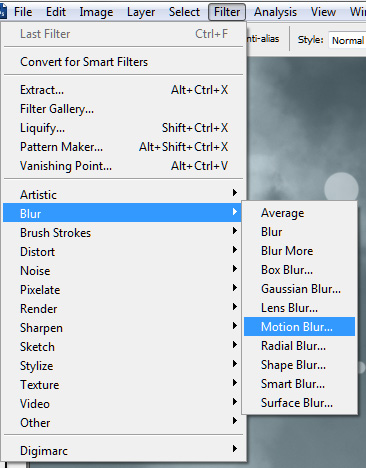The height and width of the screenshot is (468, 366).
Task: Open the Style dropdown showing Normal
Action: [x=347, y=40]
